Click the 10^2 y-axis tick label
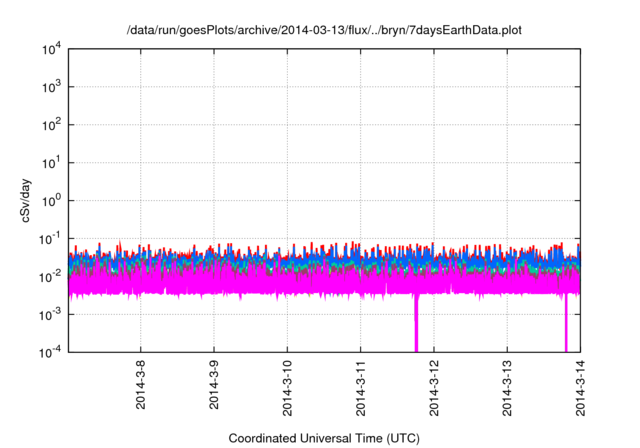The height and width of the screenshot is (448, 640). (51, 125)
